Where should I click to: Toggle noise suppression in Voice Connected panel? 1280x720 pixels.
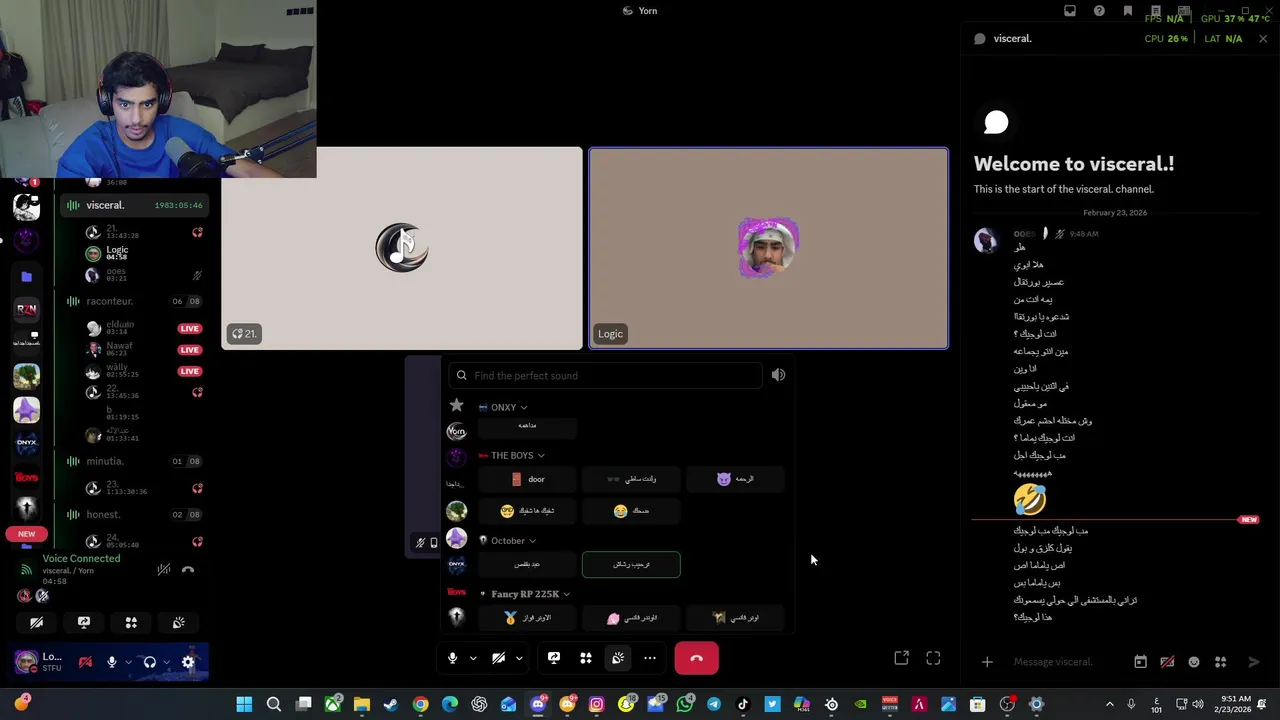click(163, 569)
